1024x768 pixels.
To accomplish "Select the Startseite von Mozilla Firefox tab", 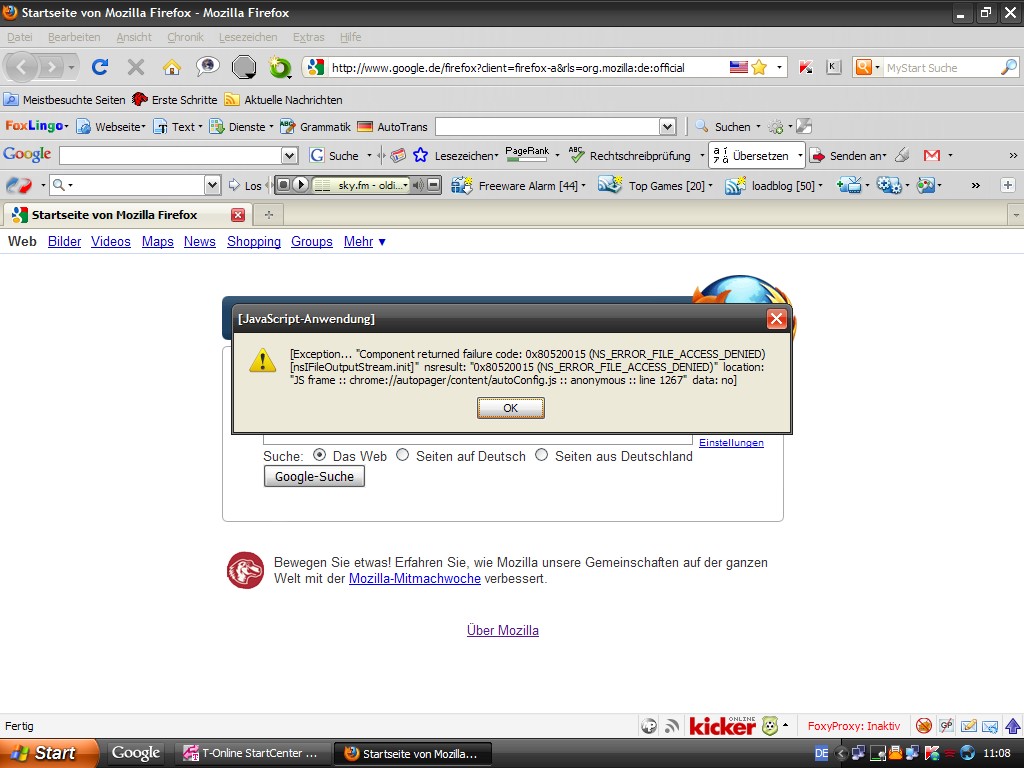I will click(128, 215).
